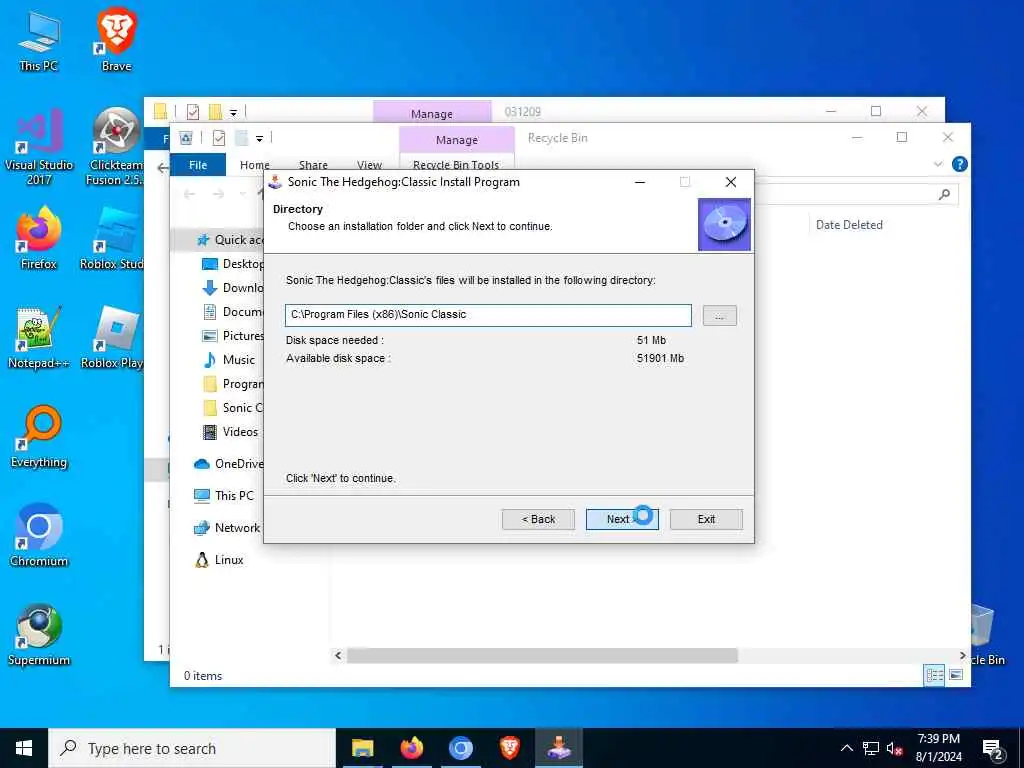The width and height of the screenshot is (1024, 768).
Task: Sort by Date Deleted column header
Action: point(849,225)
